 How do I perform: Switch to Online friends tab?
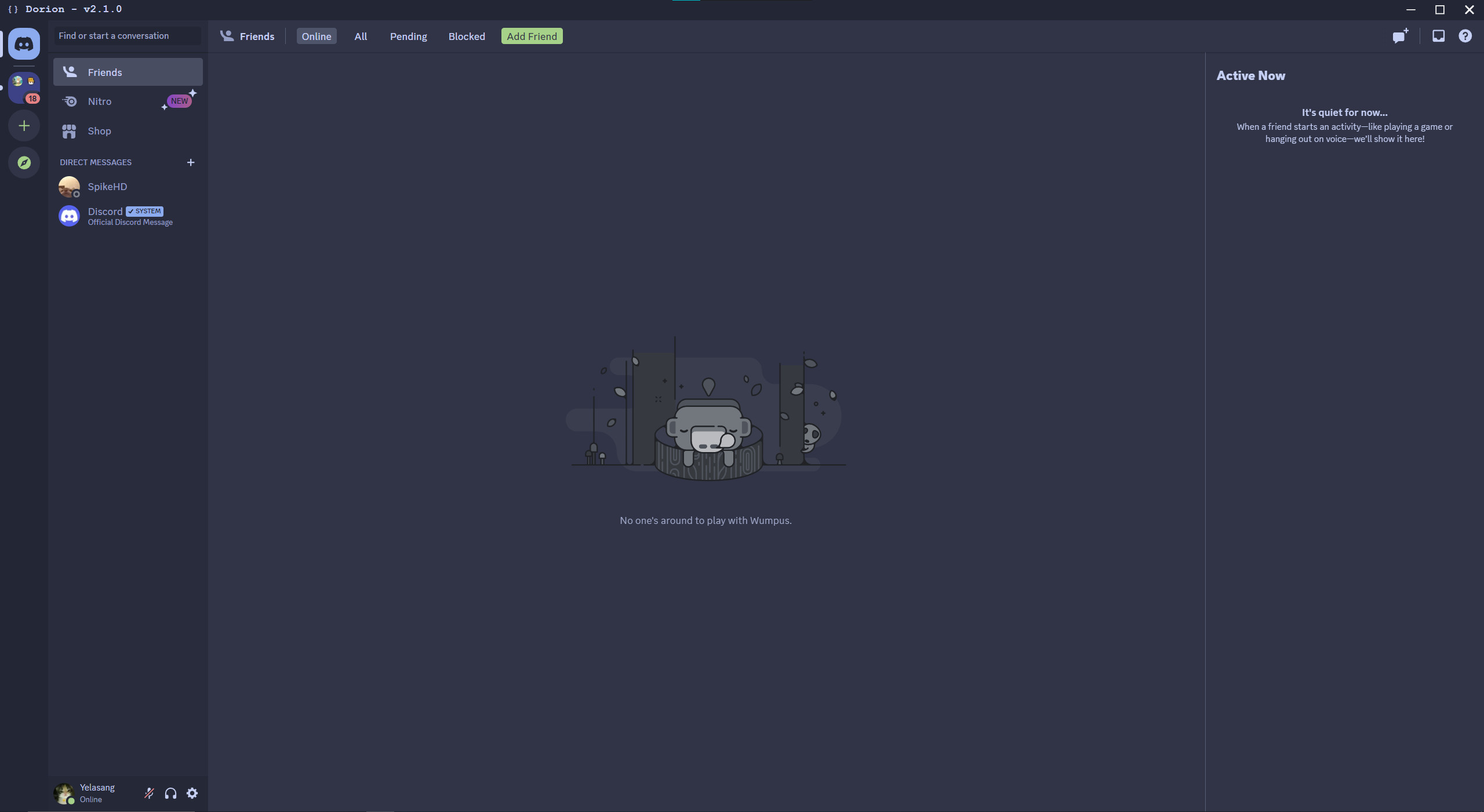pyautogui.click(x=317, y=36)
